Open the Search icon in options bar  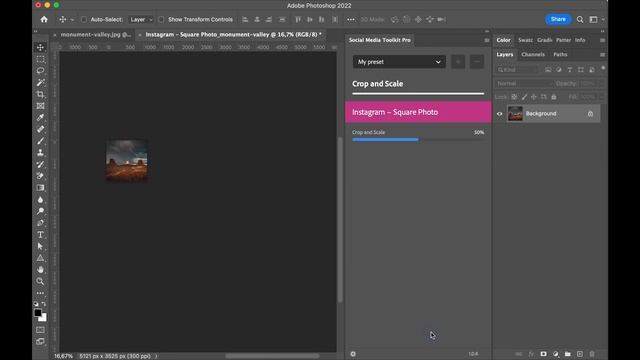pos(580,20)
